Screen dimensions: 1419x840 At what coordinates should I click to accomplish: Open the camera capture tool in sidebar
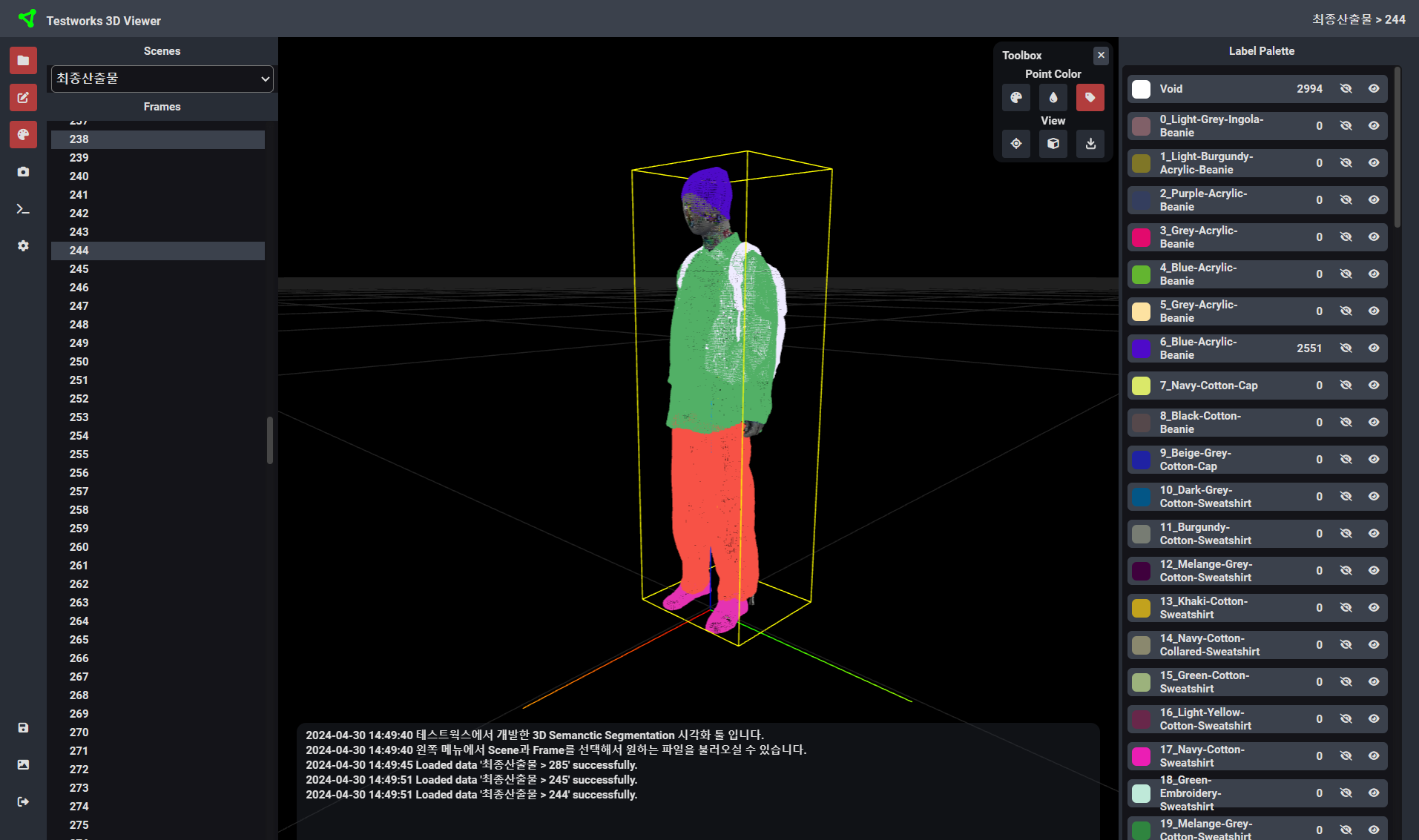coord(23,171)
